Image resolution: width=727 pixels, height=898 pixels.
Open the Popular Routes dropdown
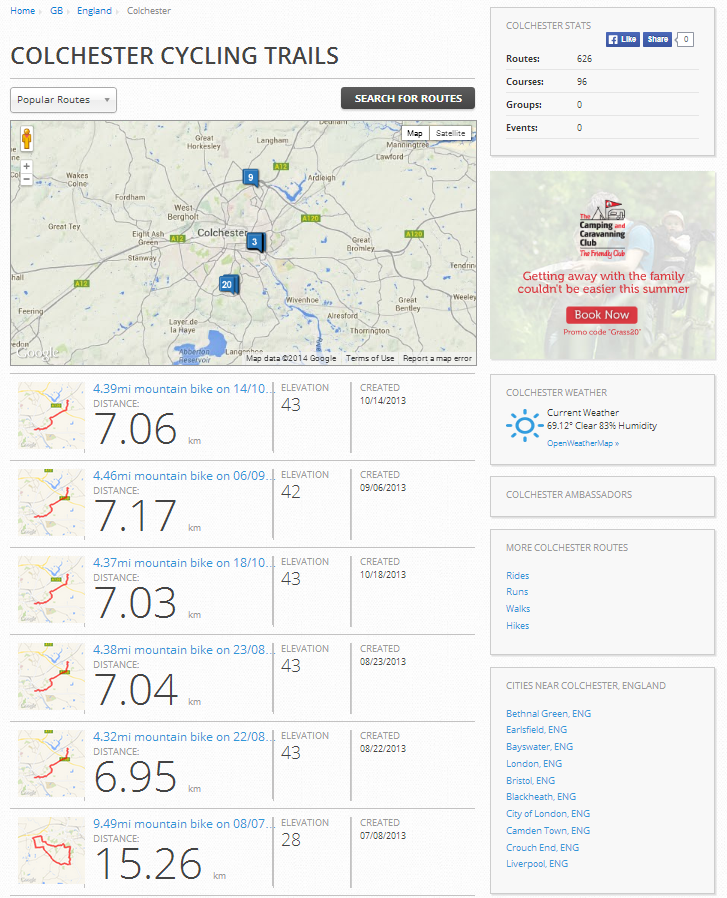point(64,100)
